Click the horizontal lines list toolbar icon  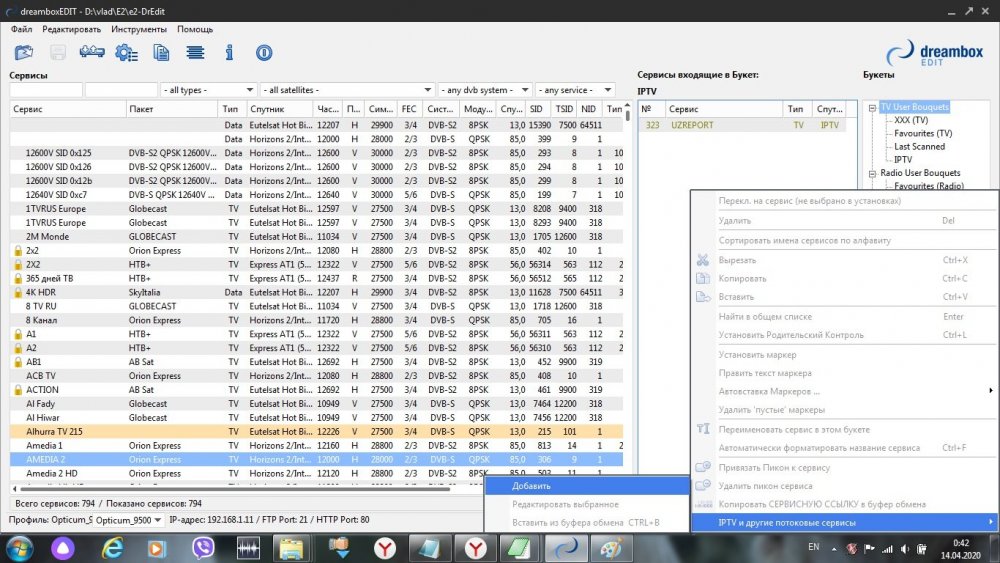[x=195, y=53]
